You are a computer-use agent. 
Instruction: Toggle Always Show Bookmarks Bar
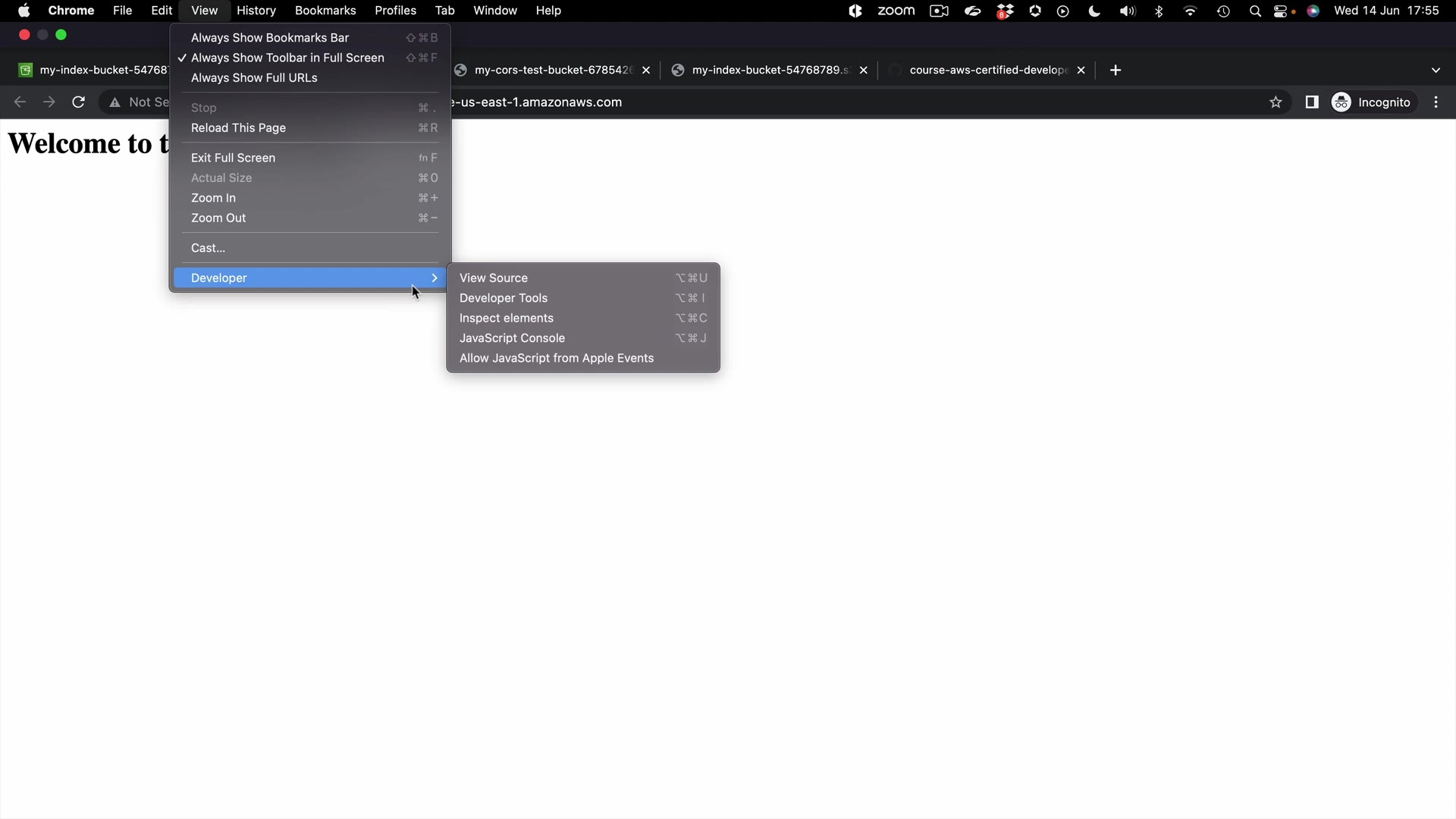[x=270, y=38]
